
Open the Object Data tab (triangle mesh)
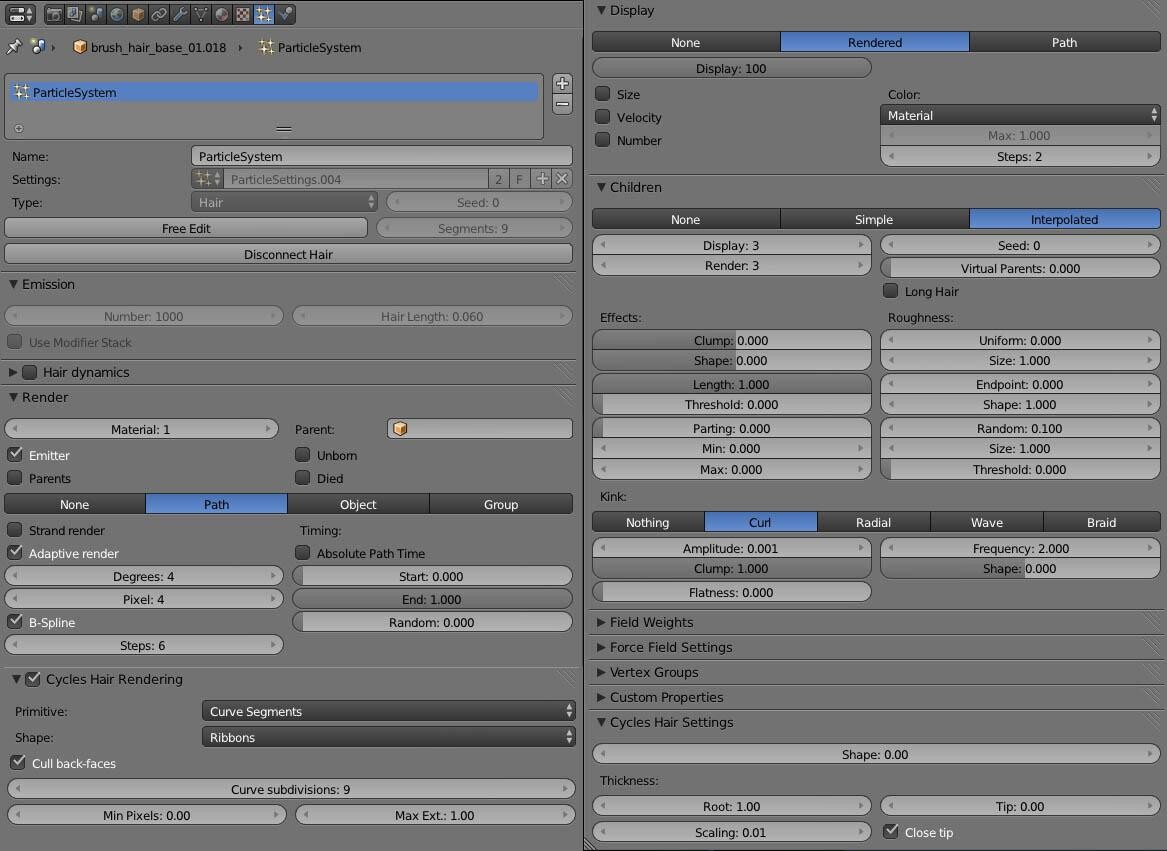tap(201, 13)
